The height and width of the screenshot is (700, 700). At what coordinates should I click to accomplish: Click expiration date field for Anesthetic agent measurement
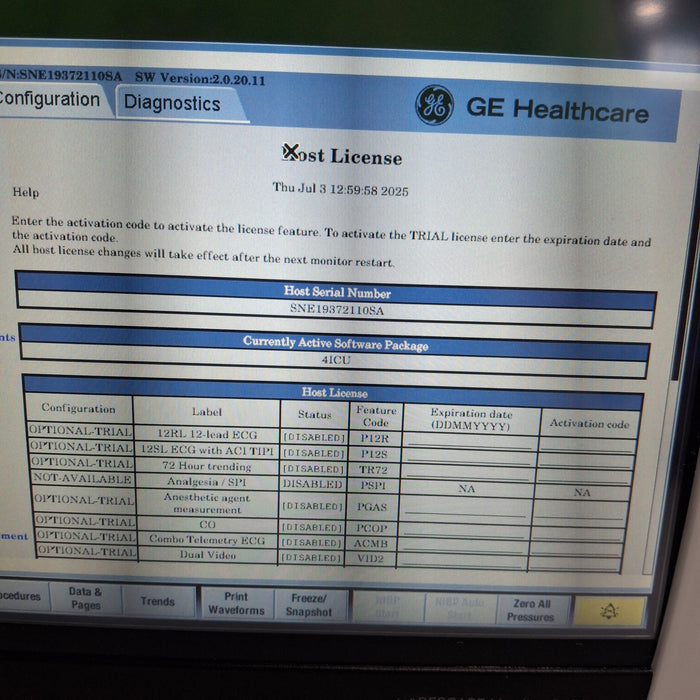point(464,509)
